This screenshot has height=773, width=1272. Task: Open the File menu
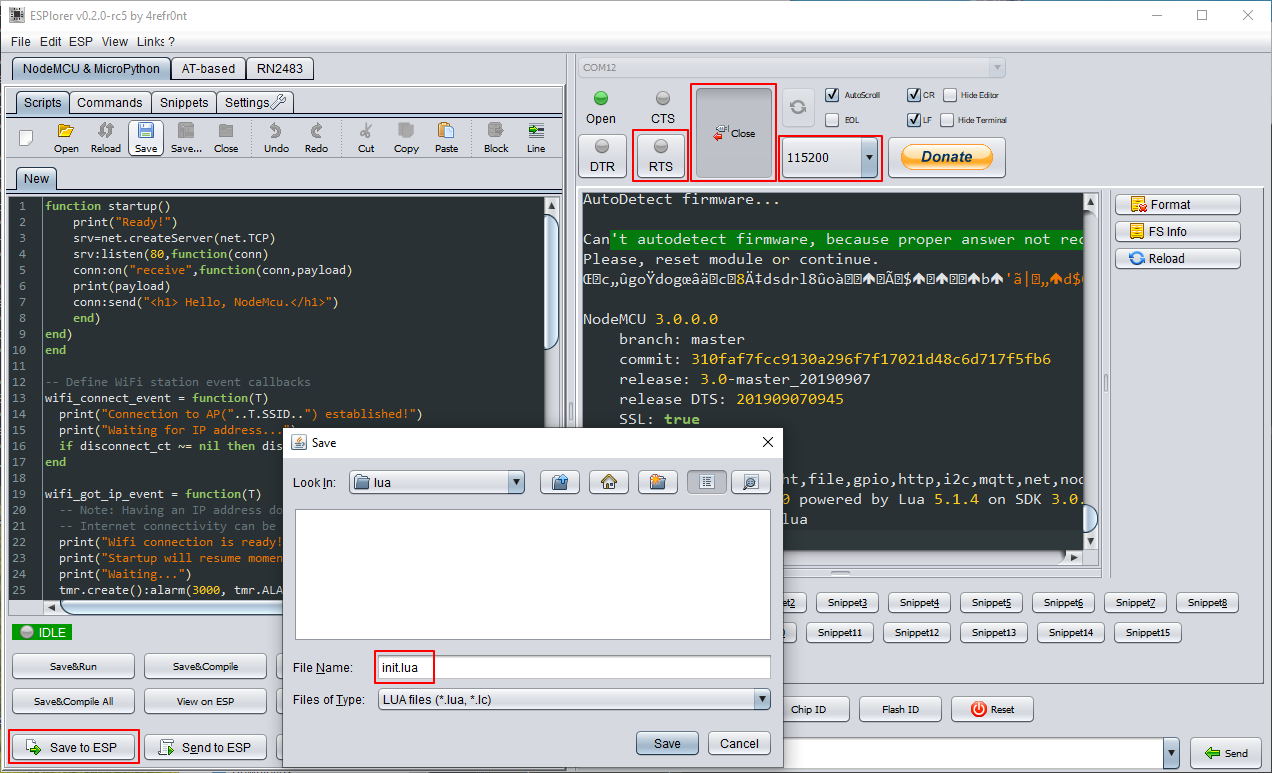click(x=20, y=41)
